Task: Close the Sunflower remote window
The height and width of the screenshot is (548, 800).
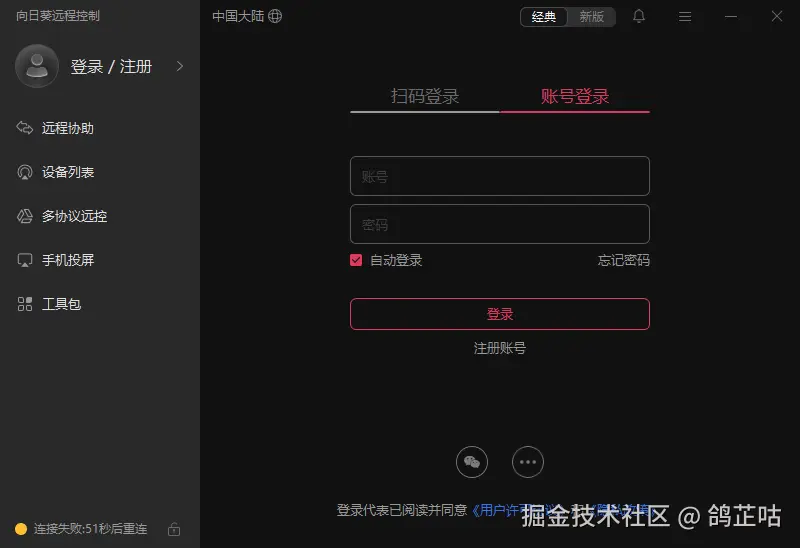Action: click(777, 16)
